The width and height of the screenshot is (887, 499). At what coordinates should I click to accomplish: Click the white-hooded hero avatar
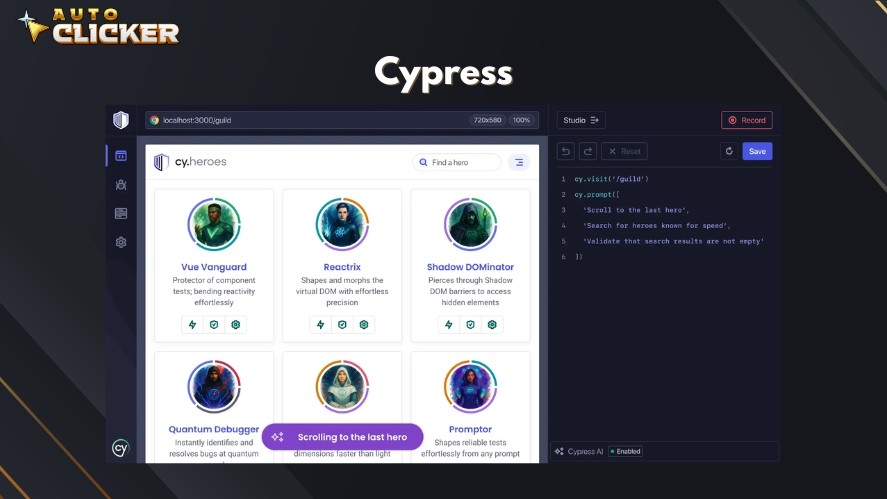[342, 386]
